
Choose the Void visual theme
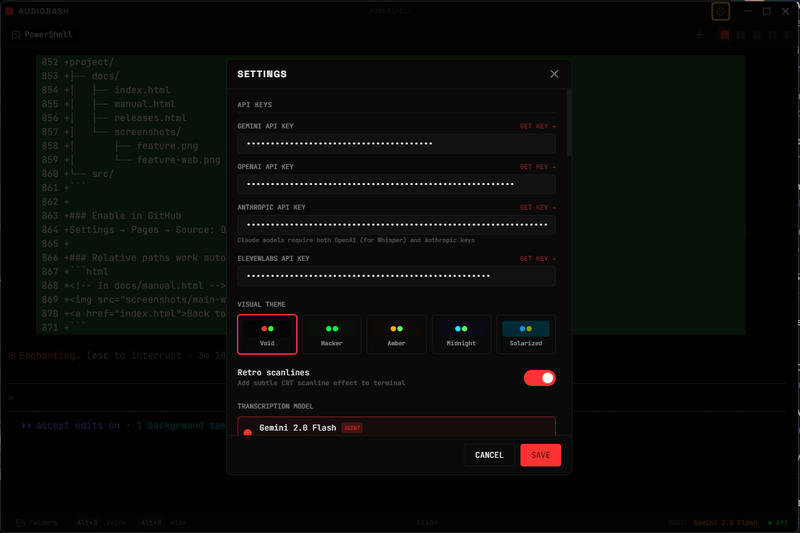click(267, 334)
